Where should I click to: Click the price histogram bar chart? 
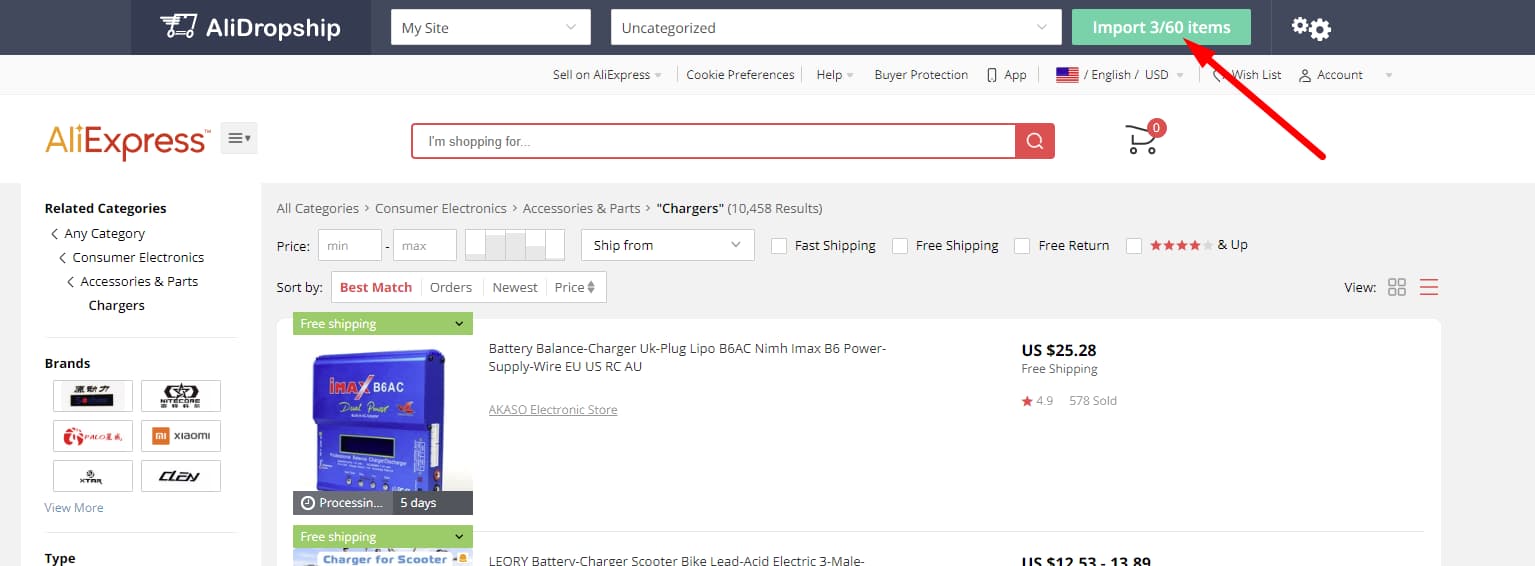(x=515, y=245)
